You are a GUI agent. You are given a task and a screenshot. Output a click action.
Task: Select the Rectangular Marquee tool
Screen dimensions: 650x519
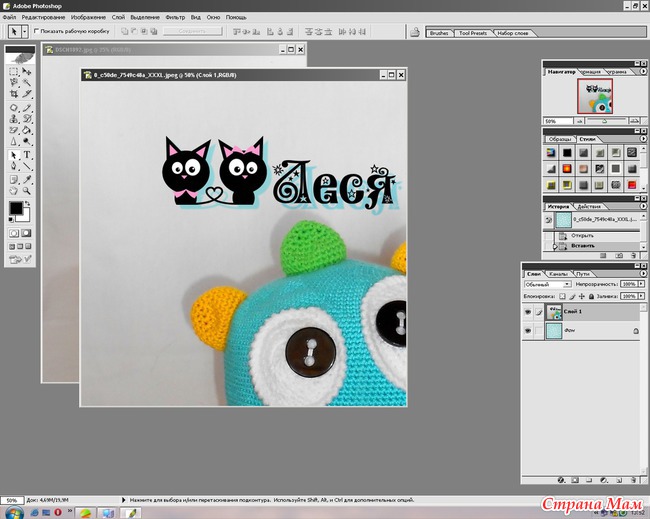point(13,72)
